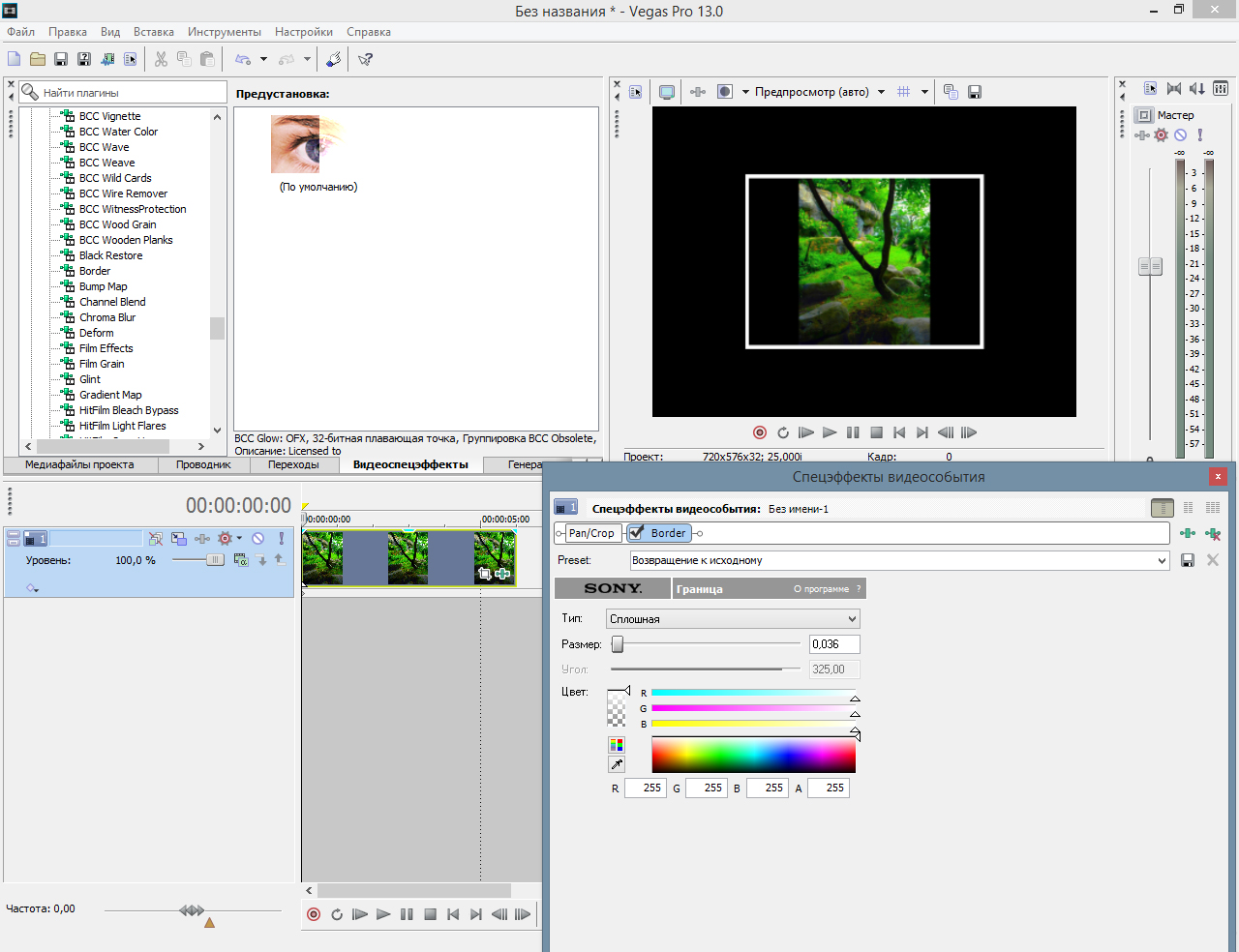The height and width of the screenshot is (952, 1239).
Task: Expand the Тип dropdown set to Сплошная
Action: coord(733,619)
